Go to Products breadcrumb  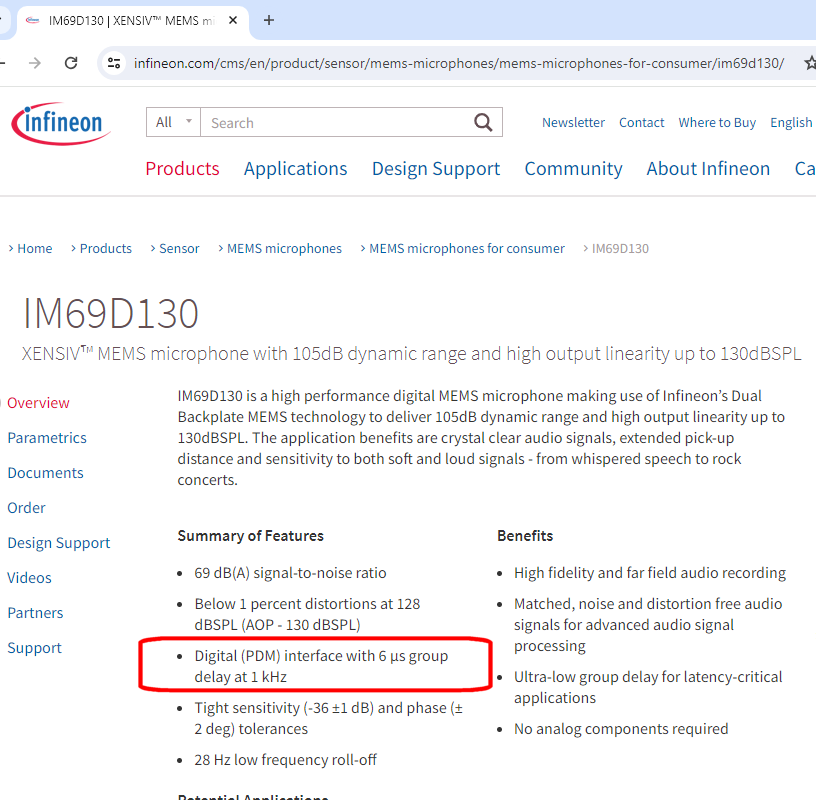click(106, 248)
